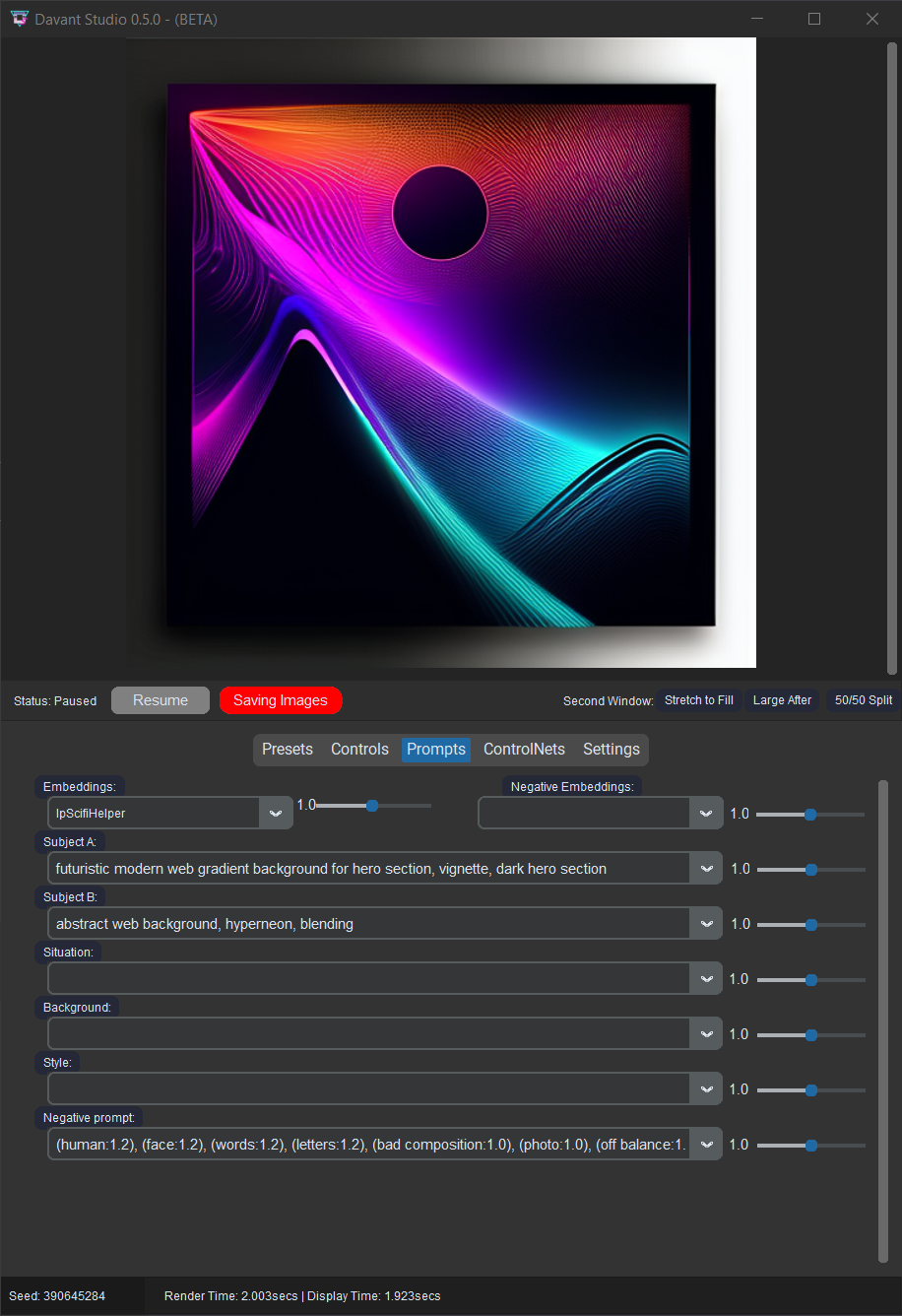The width and height of the screenshot is (902, 1316).
Task: Go to the Settings tab
Action: 611,750
